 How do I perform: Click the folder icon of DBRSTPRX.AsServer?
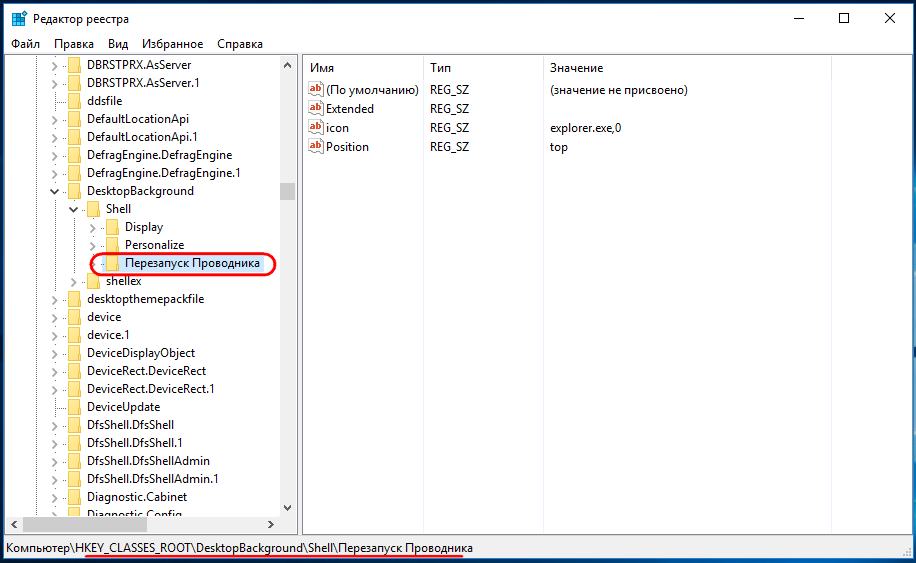pyautogui.click(x=74, y=65)
